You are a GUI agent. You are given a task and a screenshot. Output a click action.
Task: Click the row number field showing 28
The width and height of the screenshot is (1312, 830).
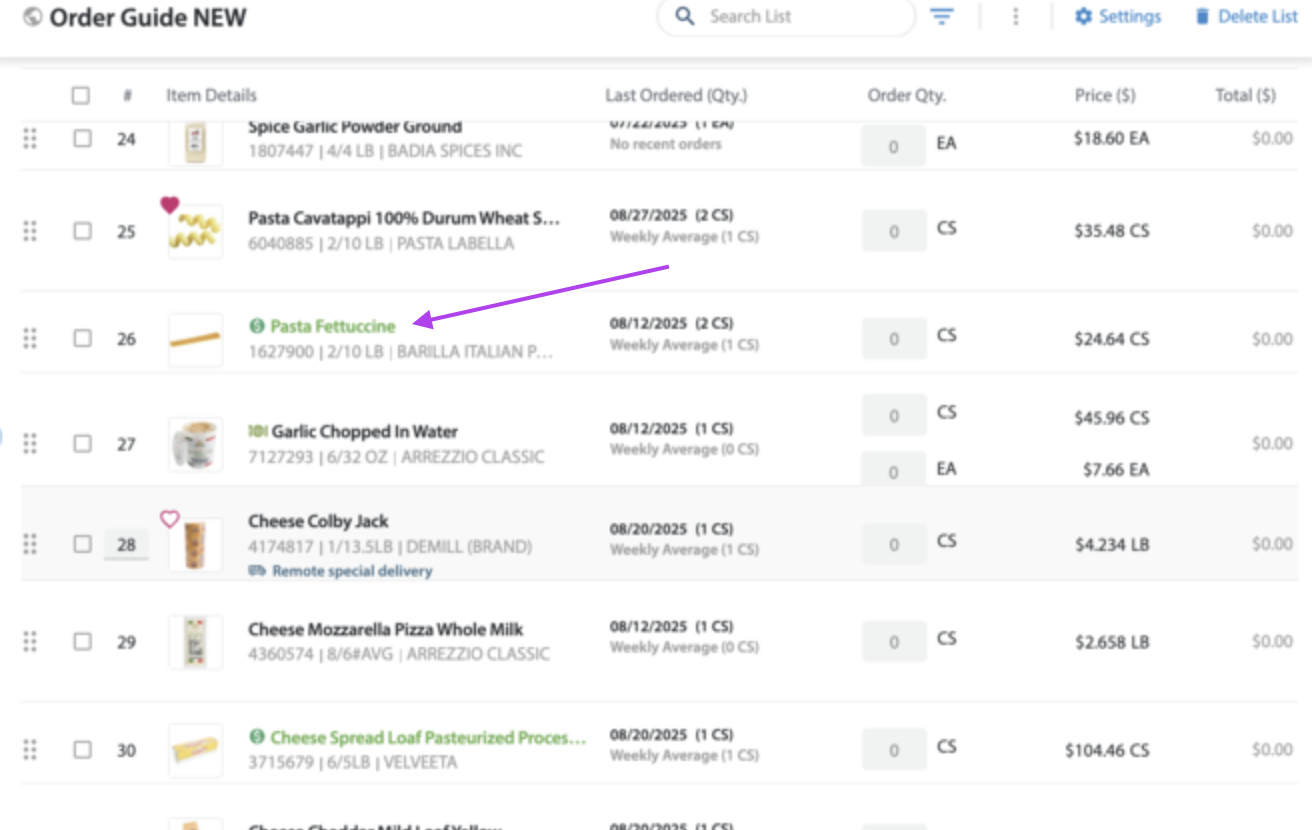point(126,545)
